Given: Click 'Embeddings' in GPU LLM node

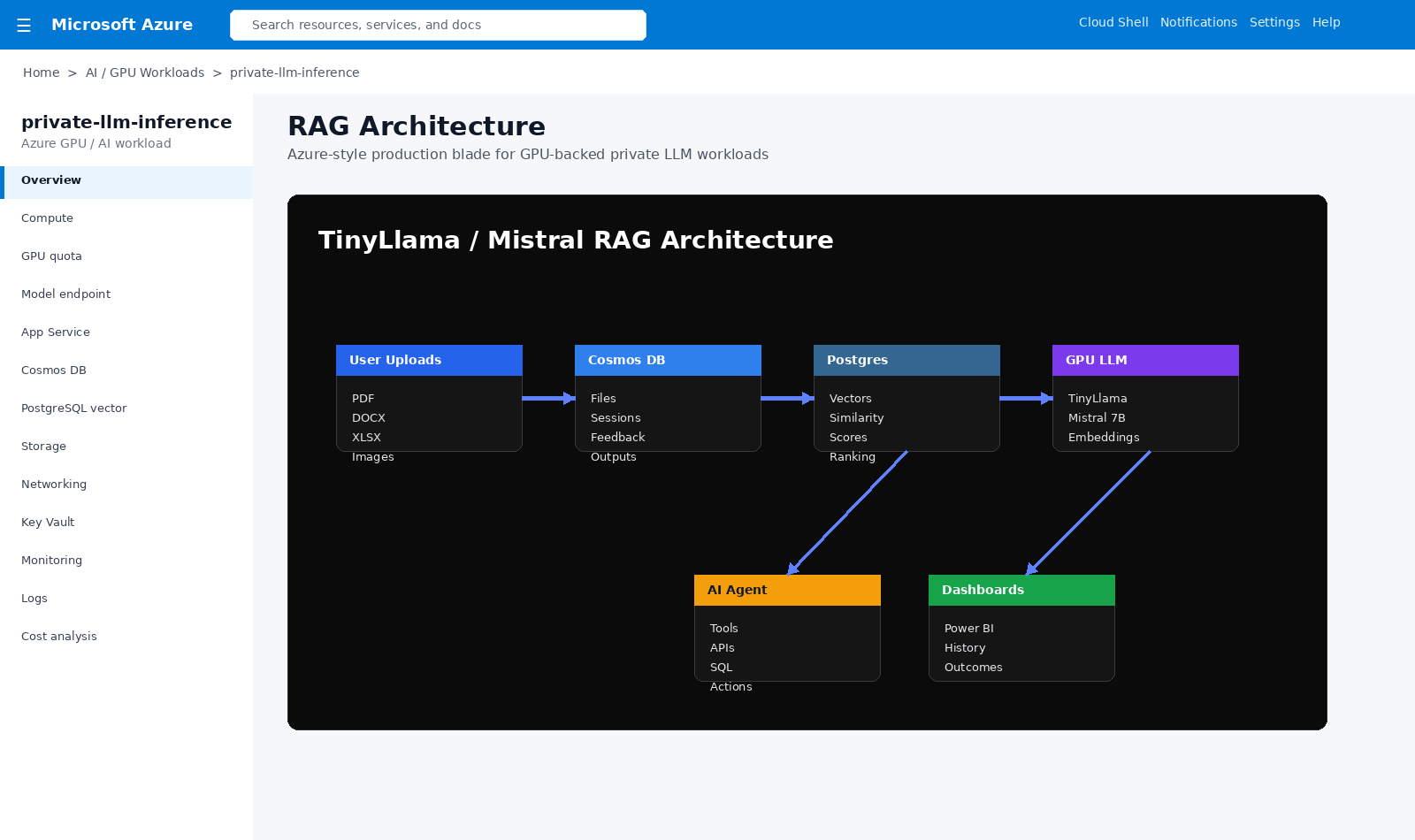Looking at the screenshot, I should tap(1104, 438).
